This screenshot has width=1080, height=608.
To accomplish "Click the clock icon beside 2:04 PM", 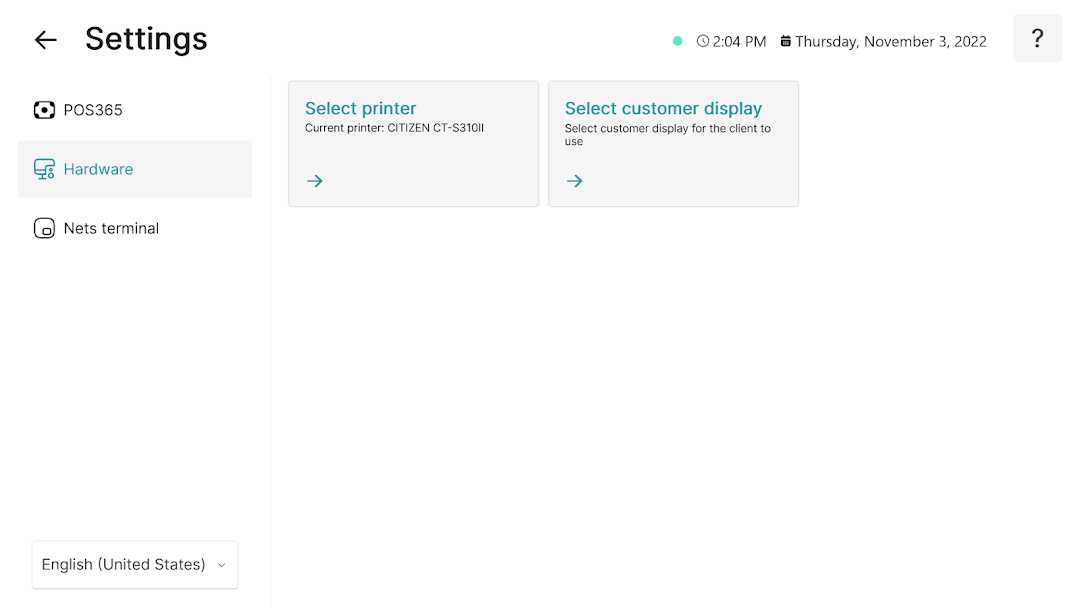I will [x=703, y=41].
